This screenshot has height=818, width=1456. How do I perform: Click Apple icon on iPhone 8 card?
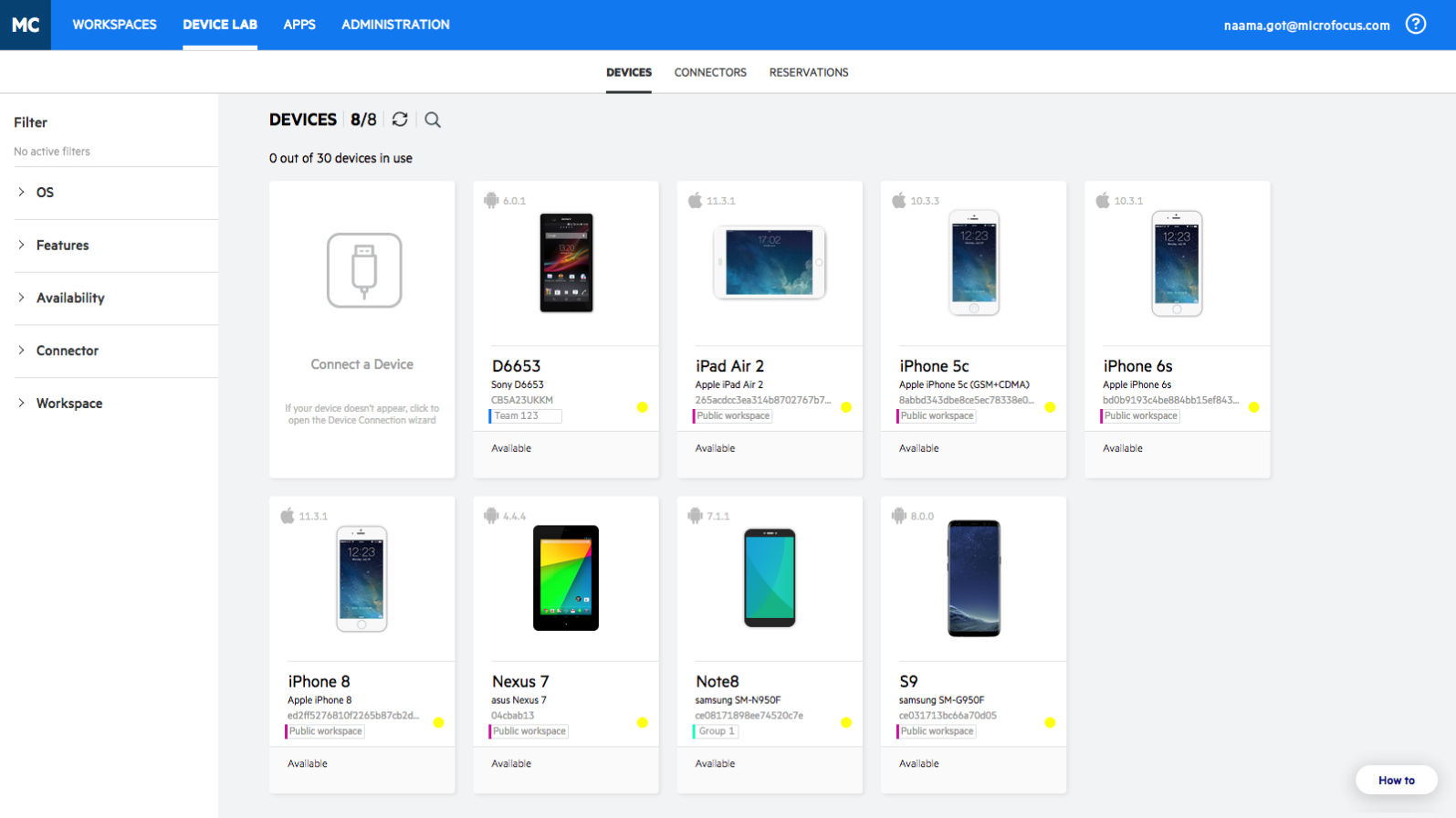tap(288, 516)
